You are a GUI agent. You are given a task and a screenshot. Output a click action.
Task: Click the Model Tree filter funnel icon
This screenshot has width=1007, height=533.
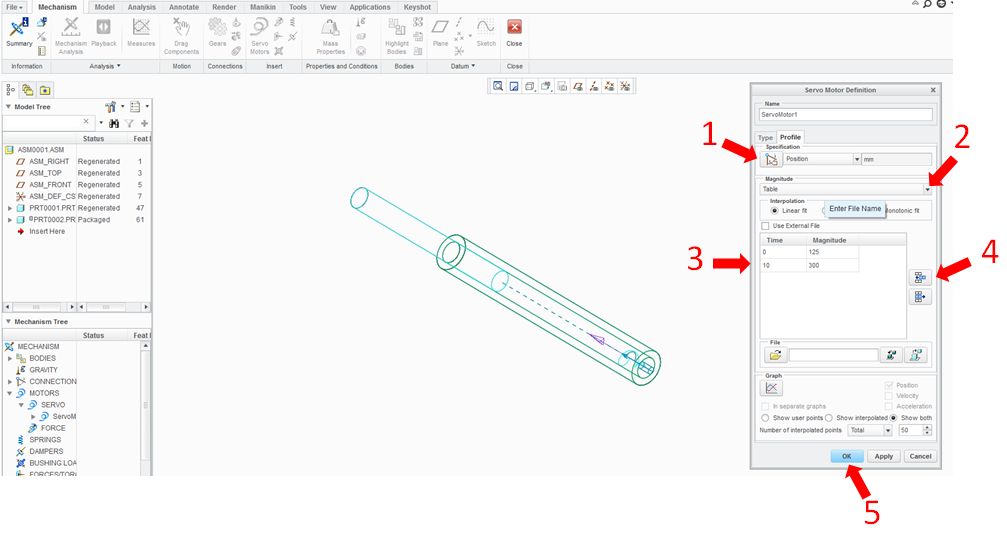pyautogui.click(x=129, y=123)
